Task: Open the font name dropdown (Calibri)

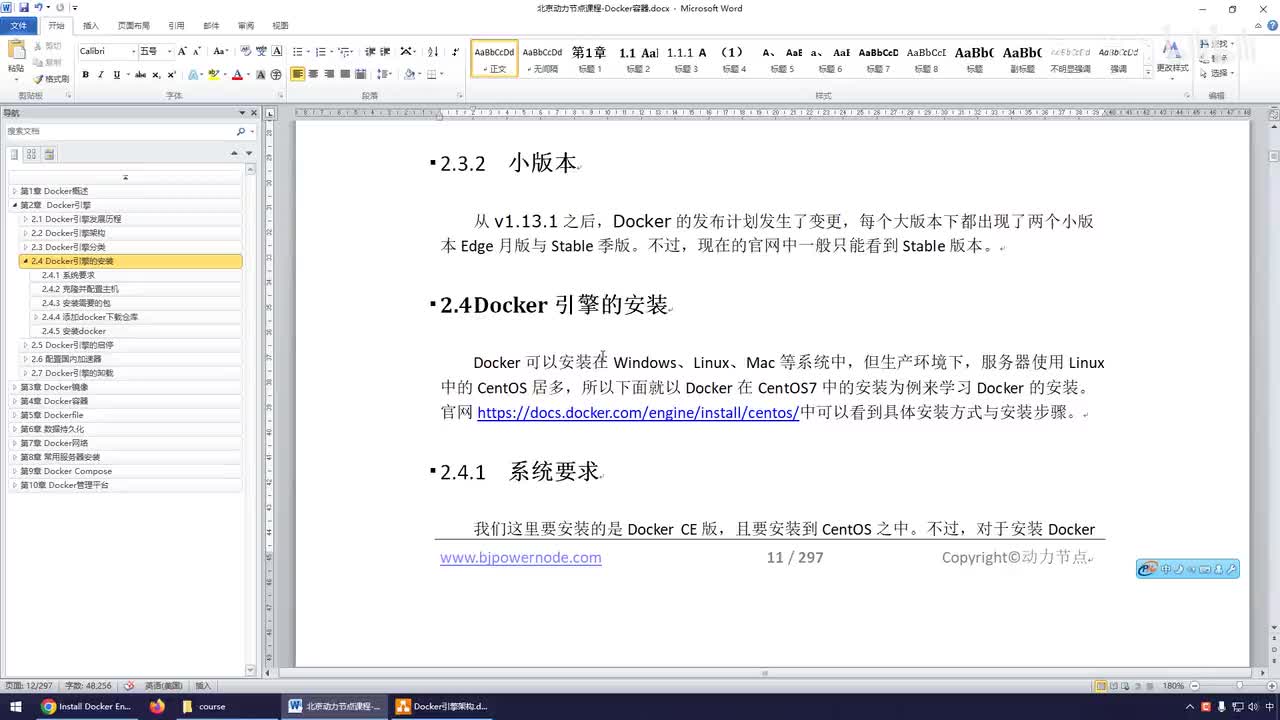Action: (133, 51)
